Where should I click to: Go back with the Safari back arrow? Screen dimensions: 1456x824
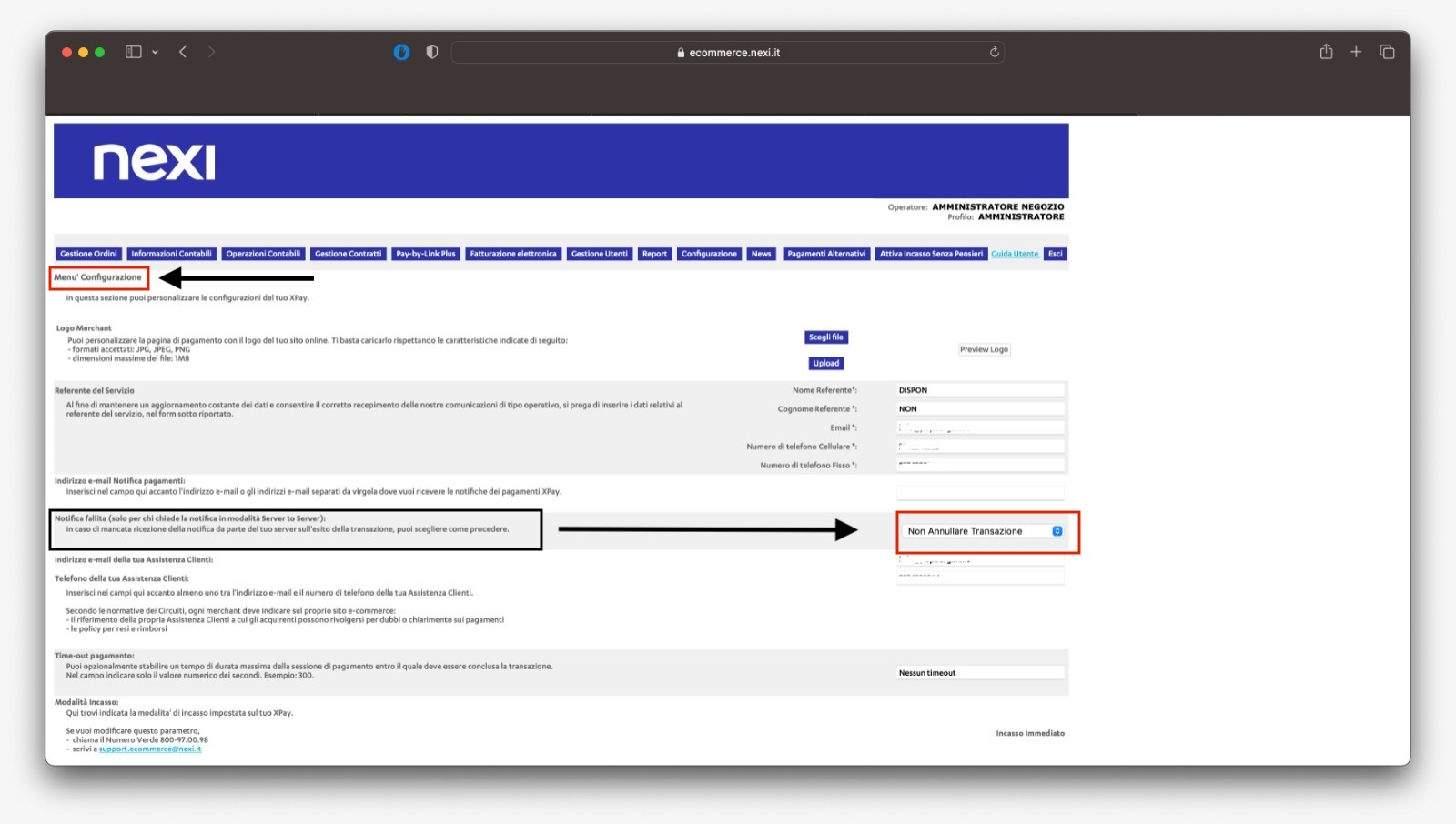183,52
